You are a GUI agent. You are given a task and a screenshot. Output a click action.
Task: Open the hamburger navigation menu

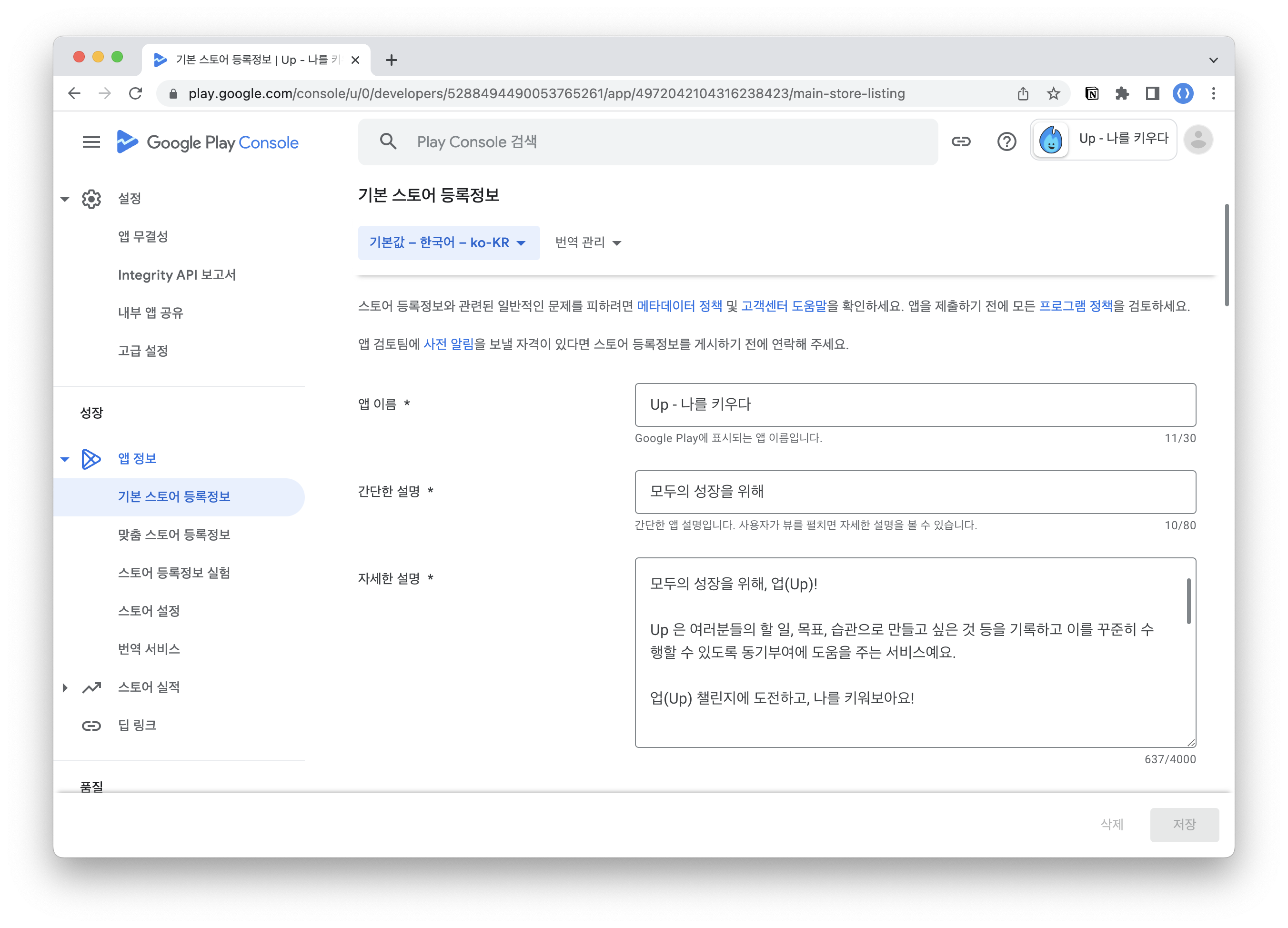91,142
